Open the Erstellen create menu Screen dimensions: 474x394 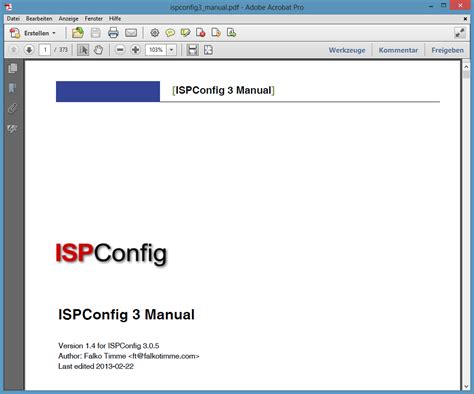point(33,33)
